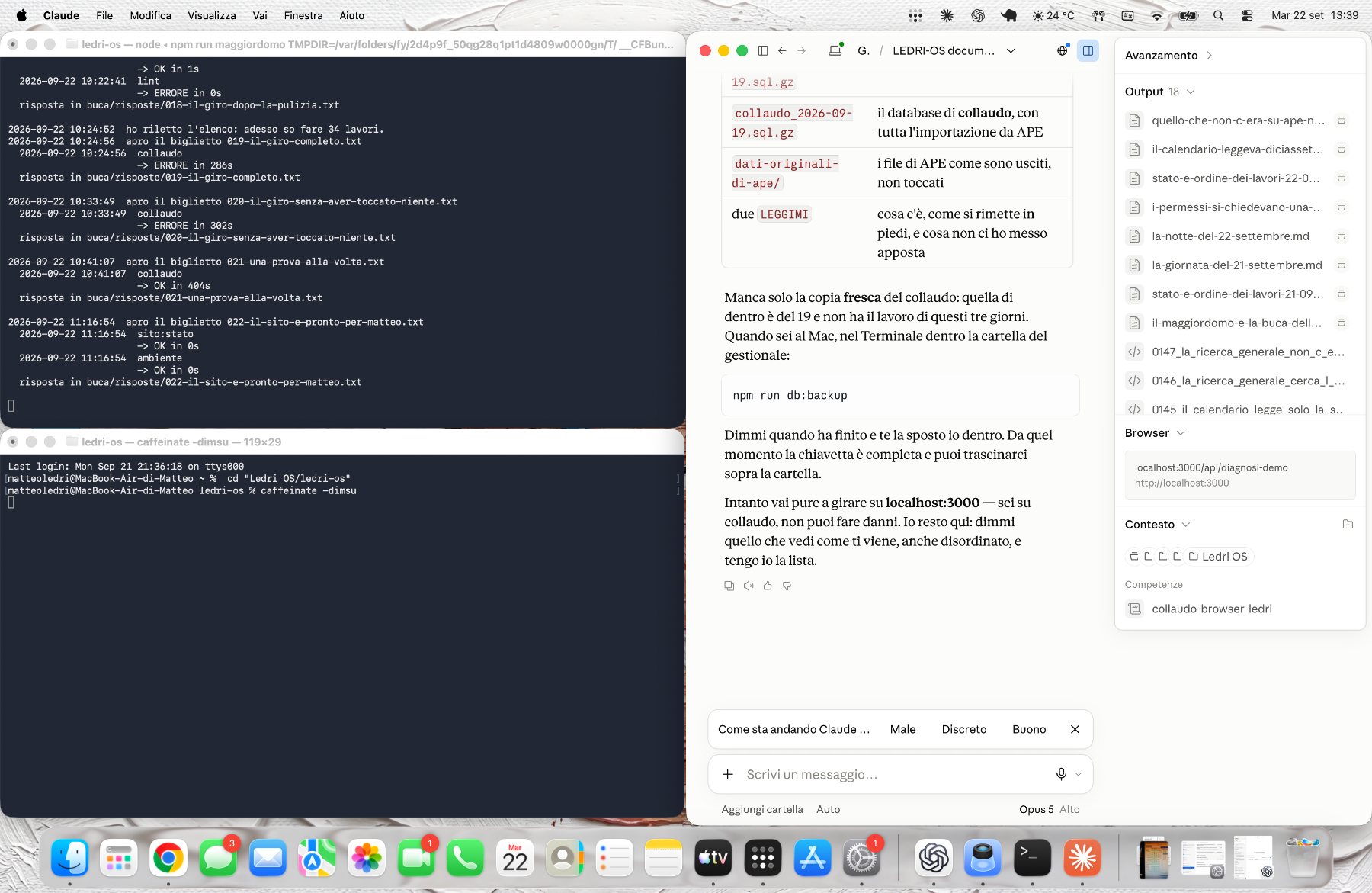Viewport: 1372px width, 893px height.
Task: Open la-giornata-del-21-settembre.md output file
Action: tap(1236, 265)
